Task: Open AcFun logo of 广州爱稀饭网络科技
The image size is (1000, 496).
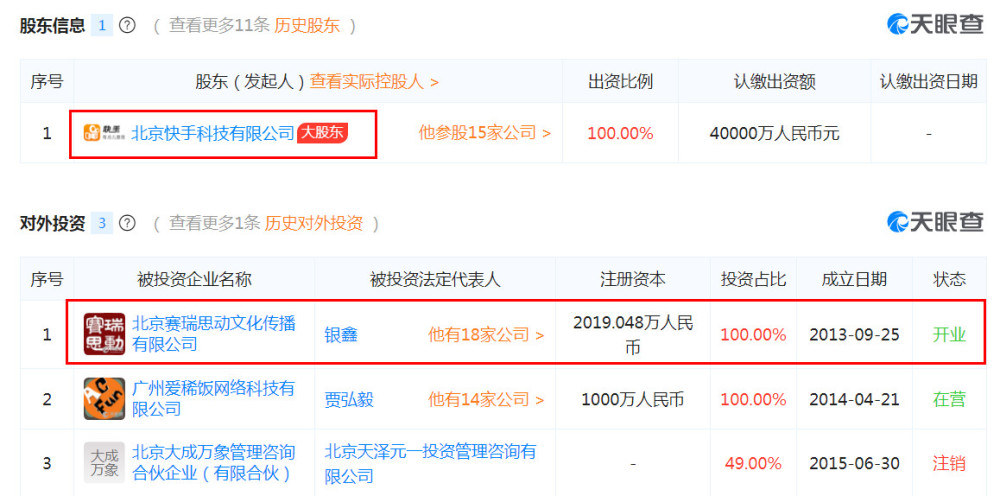Action: click(x=105, y=399)
